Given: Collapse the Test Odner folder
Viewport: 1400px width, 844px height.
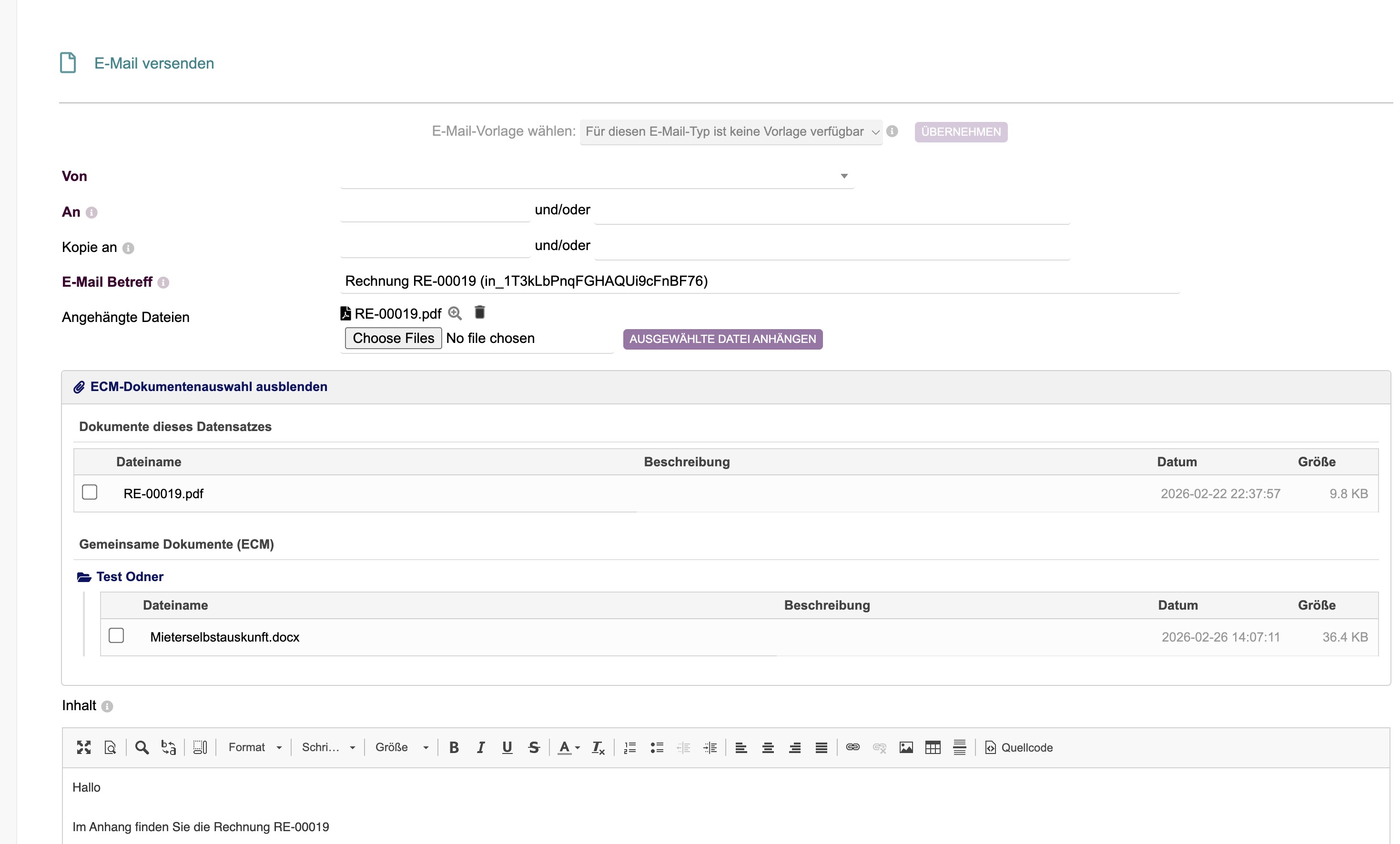Looking at the screenshot, I should [130, 576].
